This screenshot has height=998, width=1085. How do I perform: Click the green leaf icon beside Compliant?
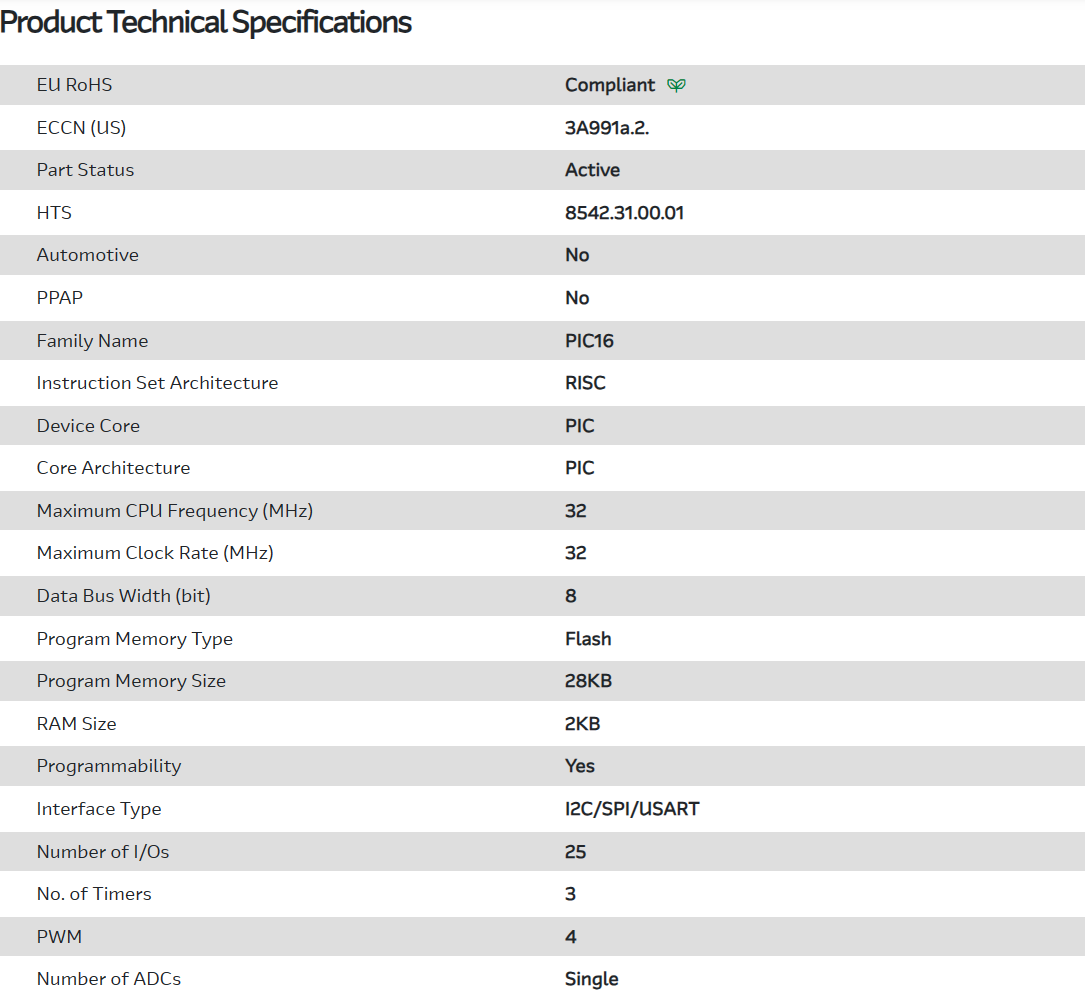point(677,86)
